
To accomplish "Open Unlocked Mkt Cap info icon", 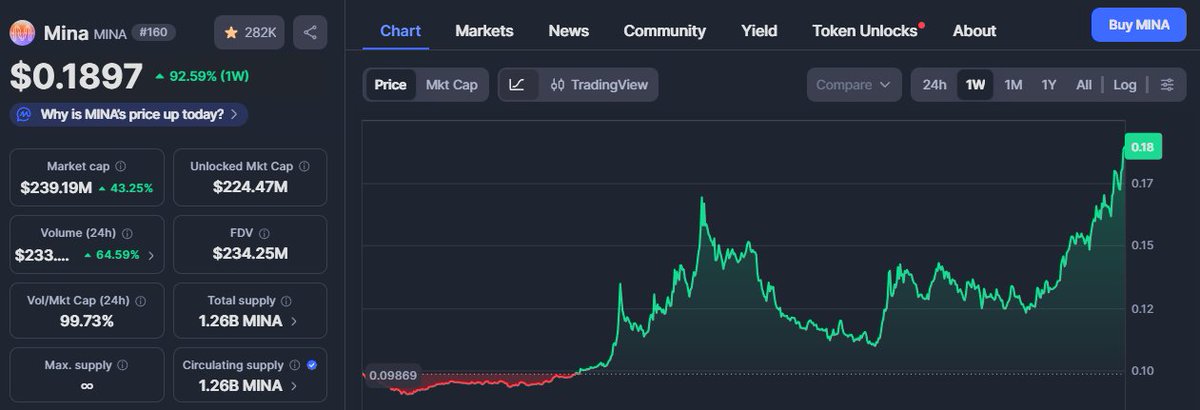I will (x=304, y=166).
